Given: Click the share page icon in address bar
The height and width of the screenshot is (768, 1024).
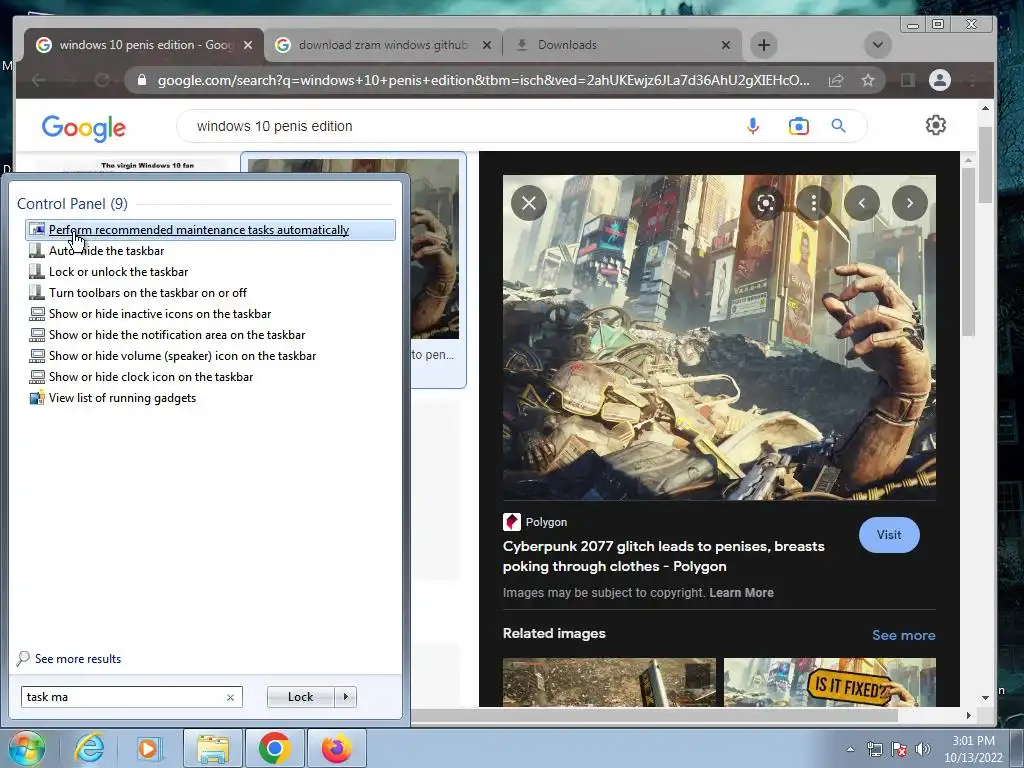Looking at the screenshot, I should coord(835,80).
